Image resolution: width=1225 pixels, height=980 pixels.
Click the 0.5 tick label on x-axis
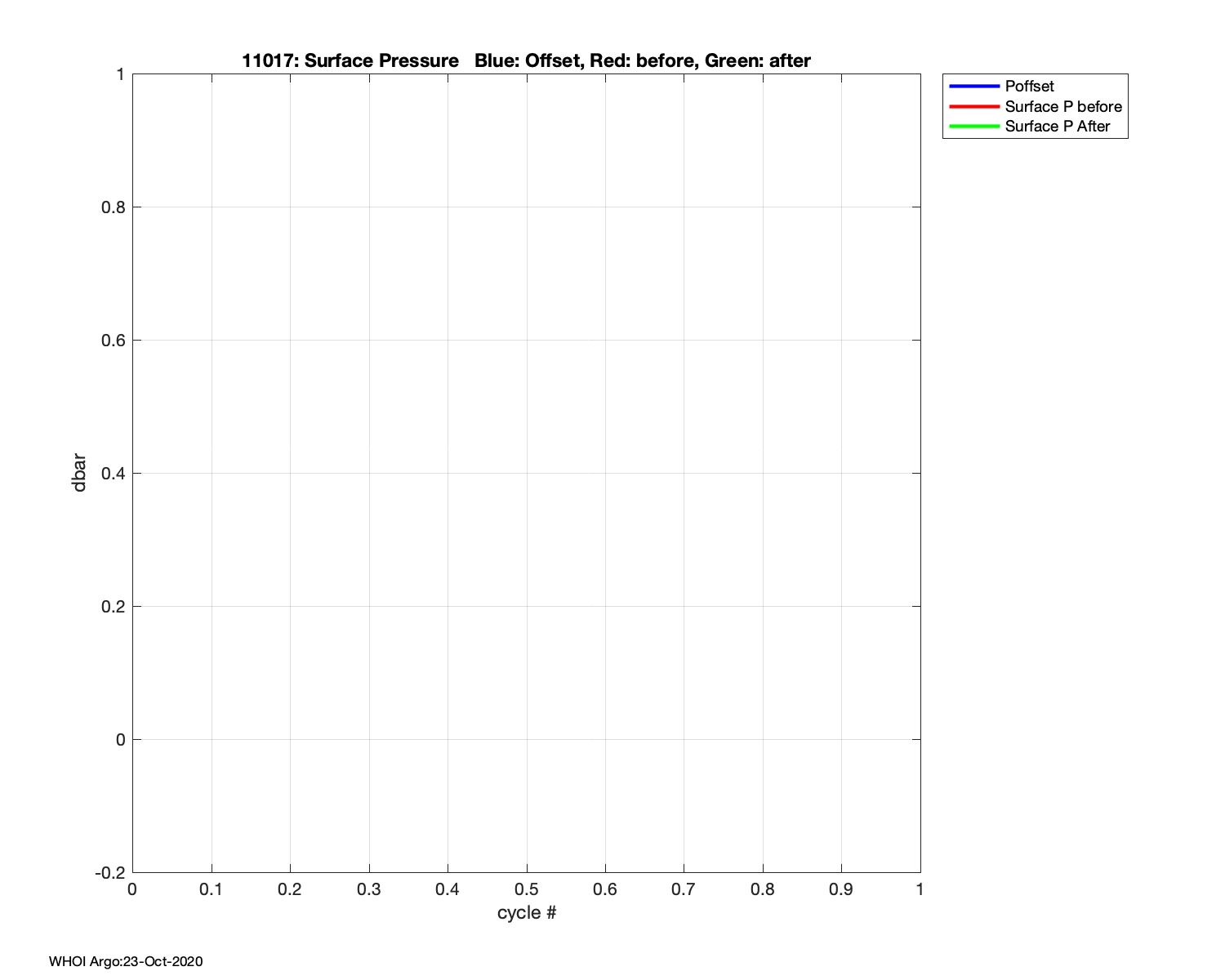(527, 889)
